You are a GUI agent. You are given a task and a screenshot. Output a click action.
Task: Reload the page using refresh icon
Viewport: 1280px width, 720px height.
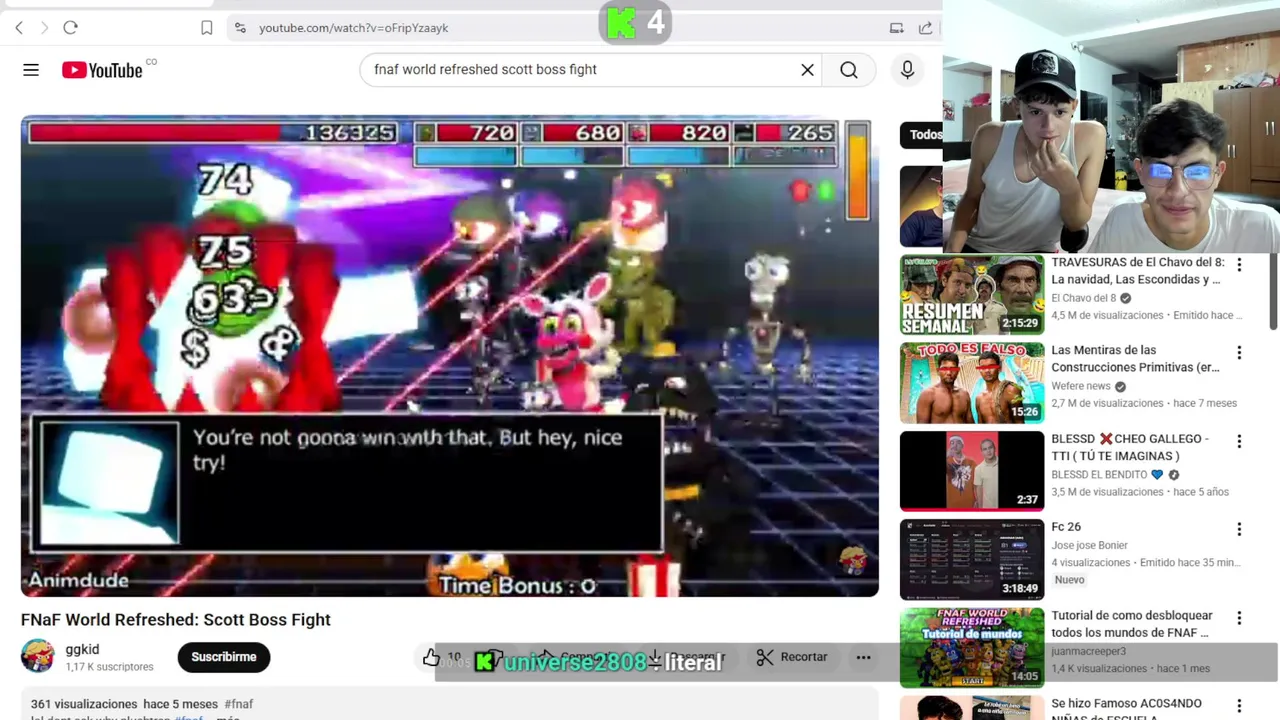pyautogui.click(x=70, y=28)
